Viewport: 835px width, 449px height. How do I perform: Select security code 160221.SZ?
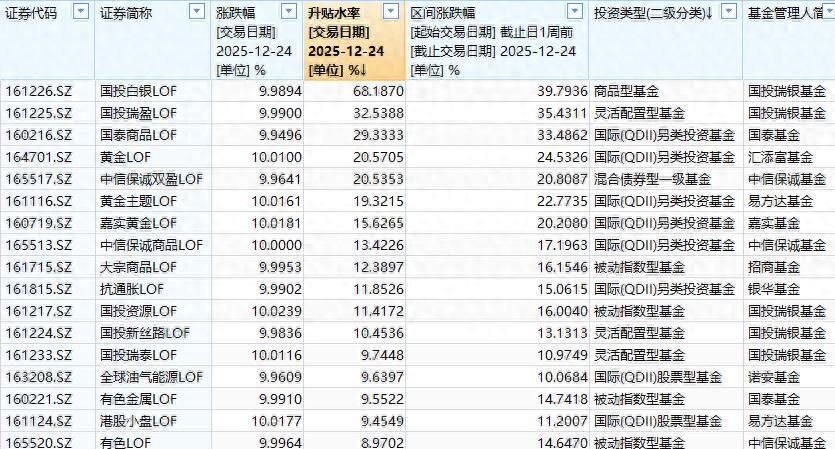click(38, 399)
